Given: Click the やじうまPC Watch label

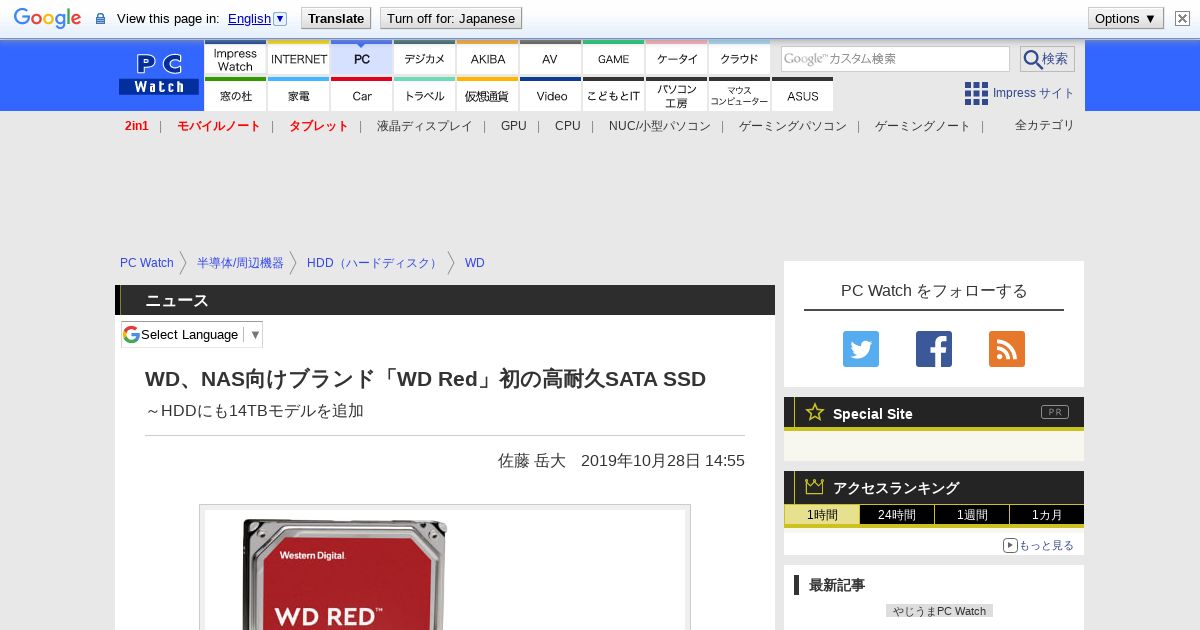Looking at the screenshot, I should [x=939, y=611].
